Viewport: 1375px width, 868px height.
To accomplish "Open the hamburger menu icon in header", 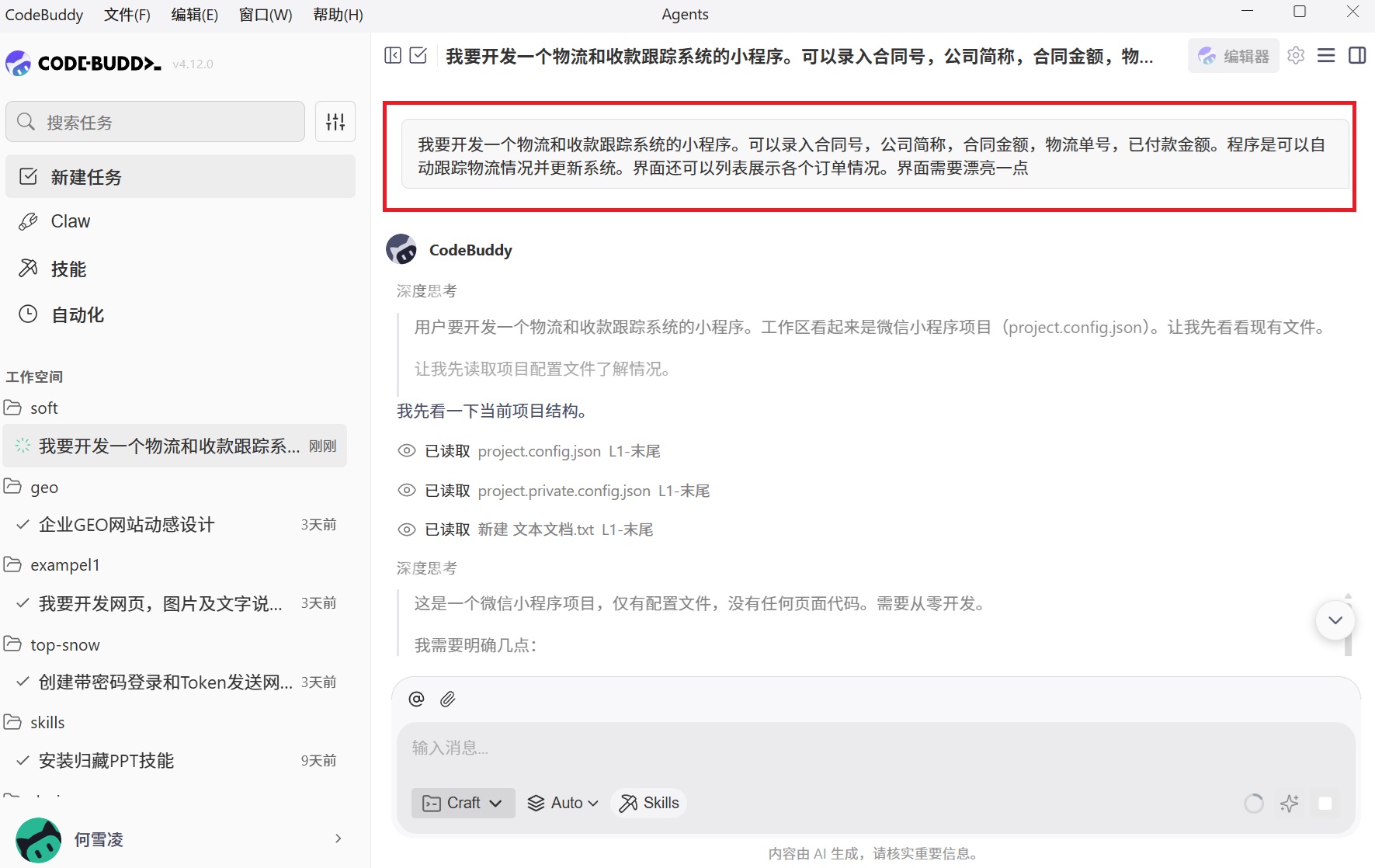I will 1326,55.
